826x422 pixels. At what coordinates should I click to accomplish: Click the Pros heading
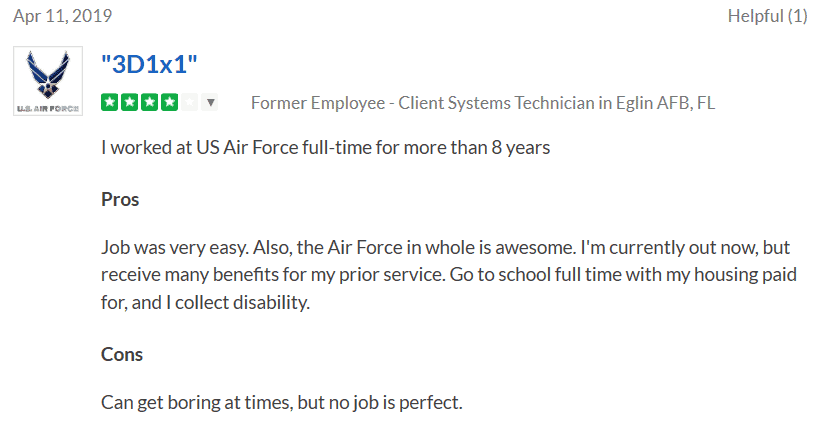(x=120, y=199)
